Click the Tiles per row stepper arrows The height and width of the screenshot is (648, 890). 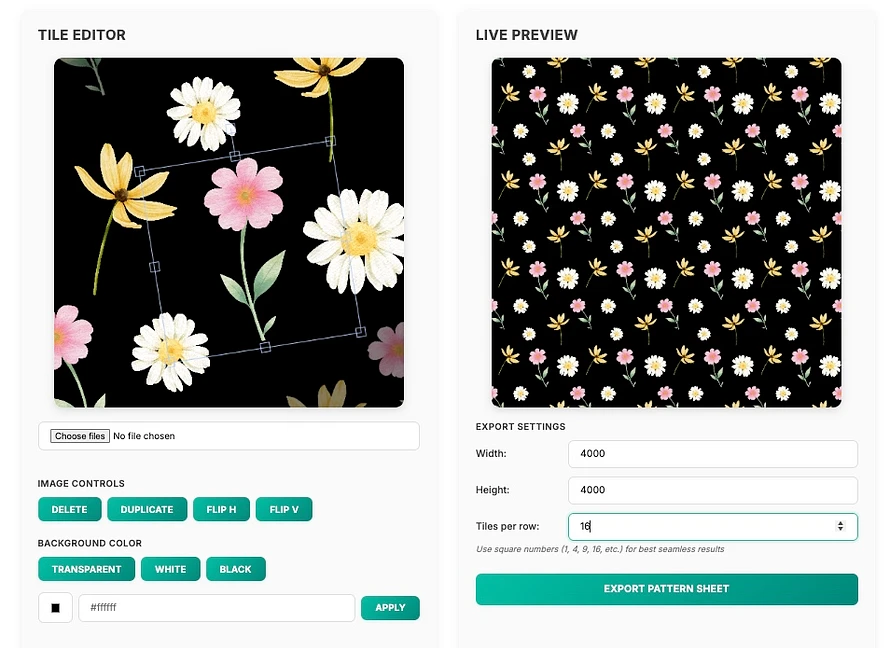click(x=840, y=526)
